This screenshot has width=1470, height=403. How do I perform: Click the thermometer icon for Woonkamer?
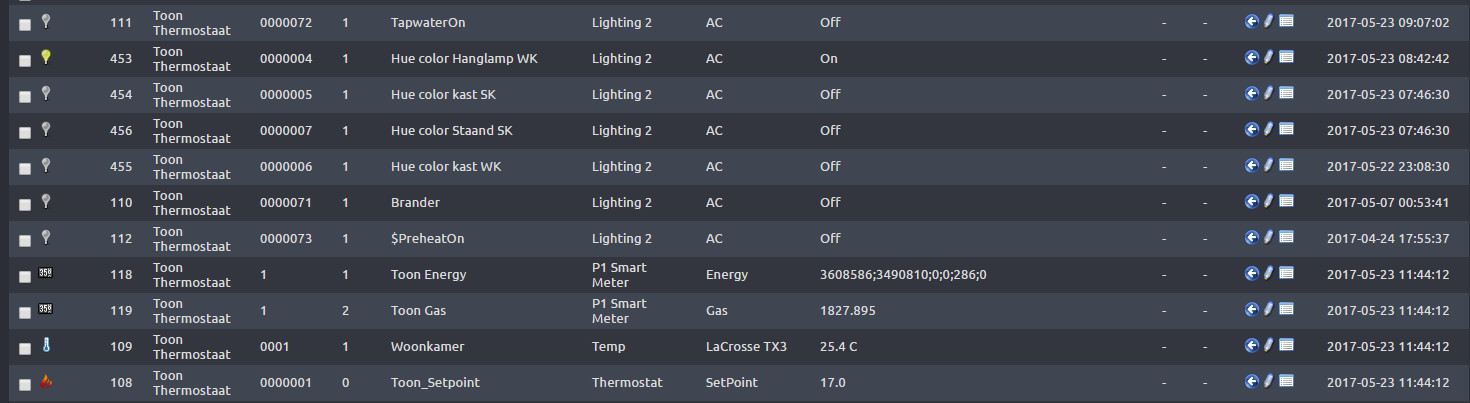(45, 345)
